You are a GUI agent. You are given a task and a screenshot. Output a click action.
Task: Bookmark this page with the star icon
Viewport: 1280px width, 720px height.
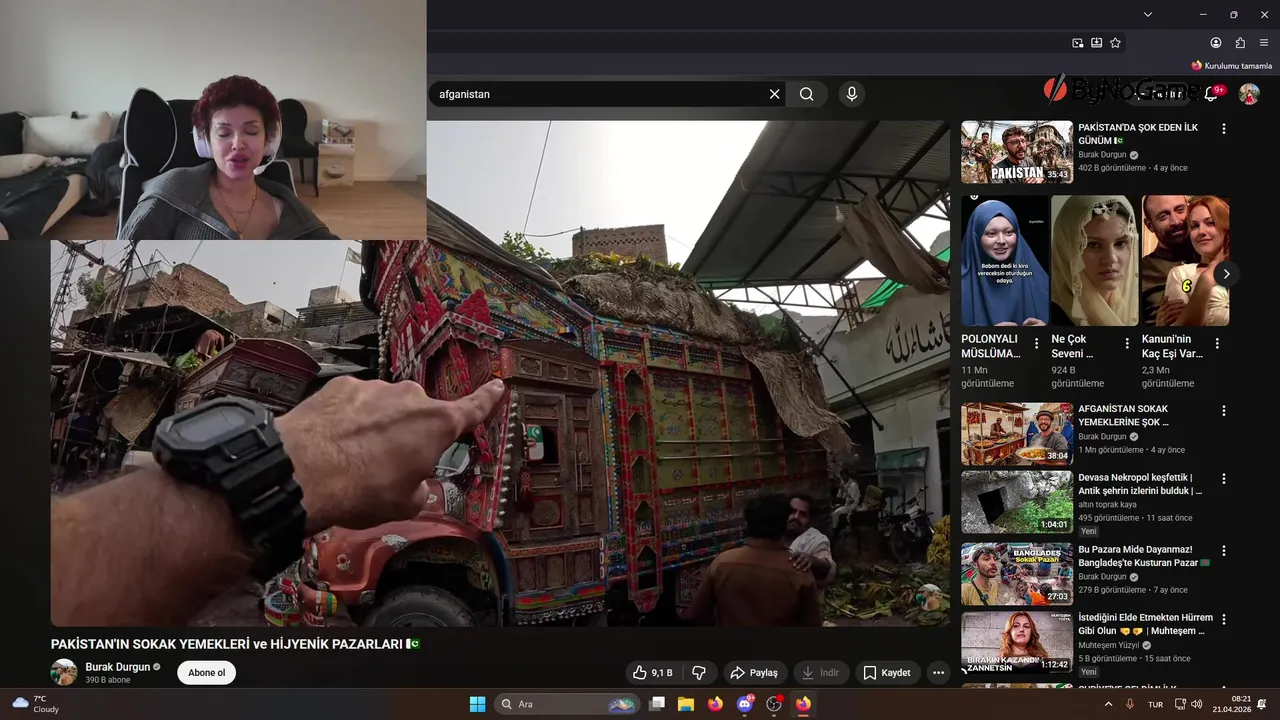click(1116, 43)
